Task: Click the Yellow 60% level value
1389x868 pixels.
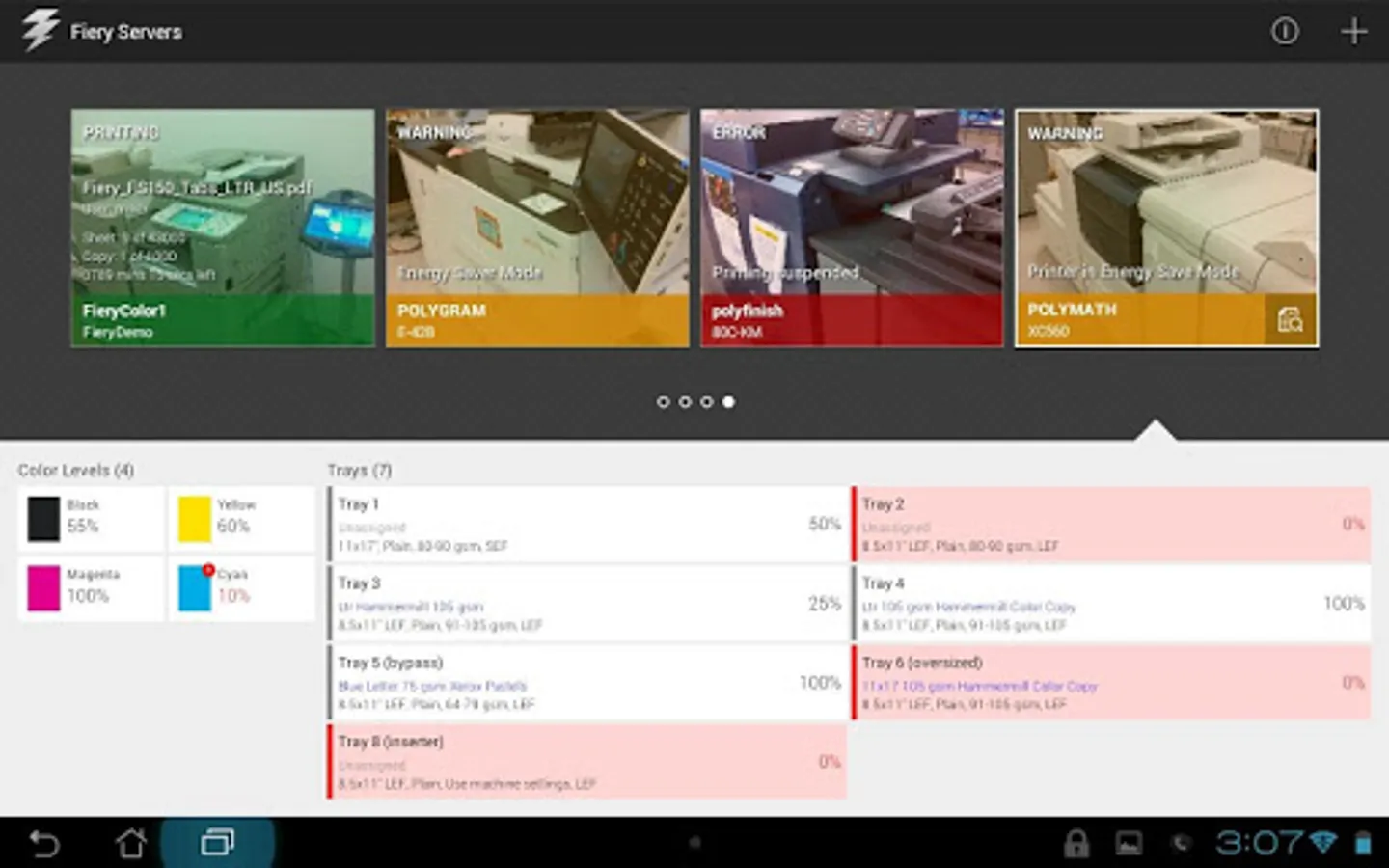Action: pos(233,526)
